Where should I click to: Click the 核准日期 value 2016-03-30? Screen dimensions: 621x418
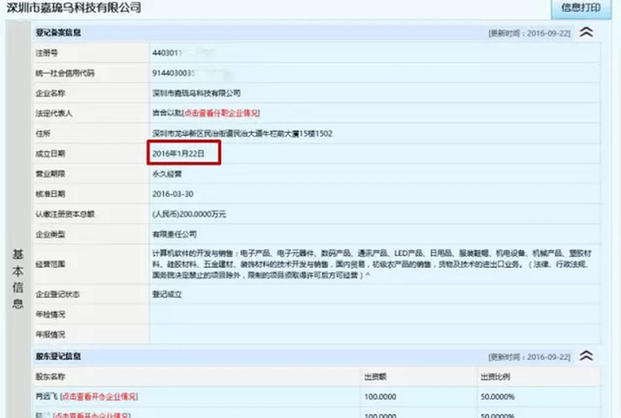click(172, 193)
